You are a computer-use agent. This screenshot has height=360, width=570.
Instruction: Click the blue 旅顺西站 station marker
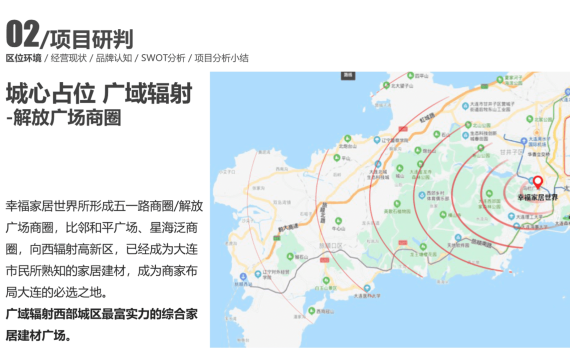pos(243,277)
